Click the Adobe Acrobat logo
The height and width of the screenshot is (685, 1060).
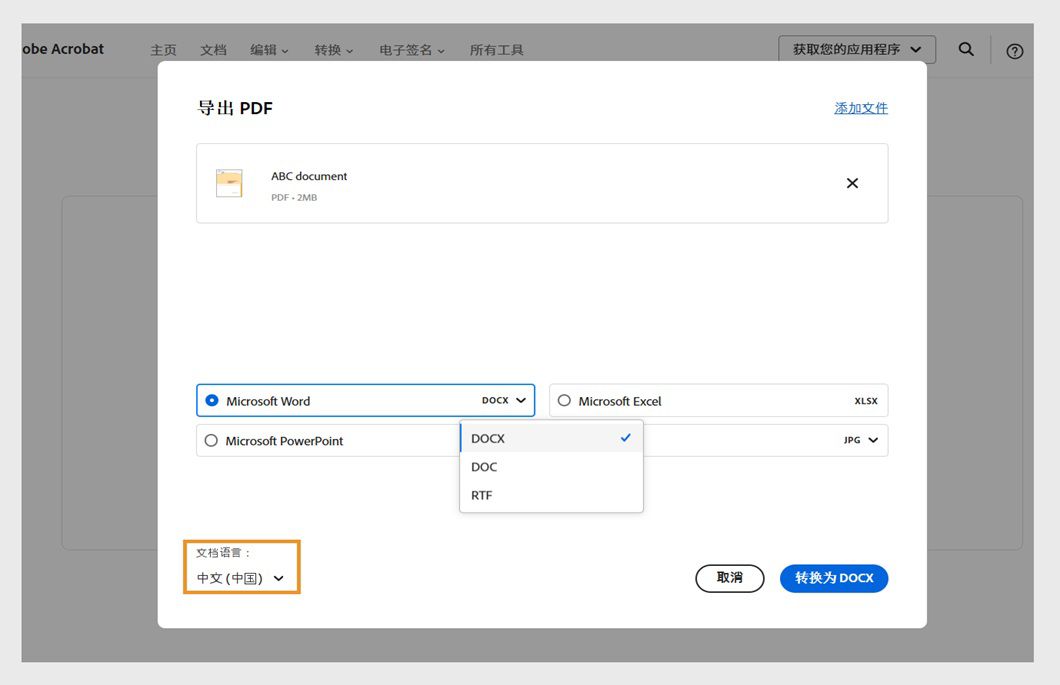[x=60, y=48]
